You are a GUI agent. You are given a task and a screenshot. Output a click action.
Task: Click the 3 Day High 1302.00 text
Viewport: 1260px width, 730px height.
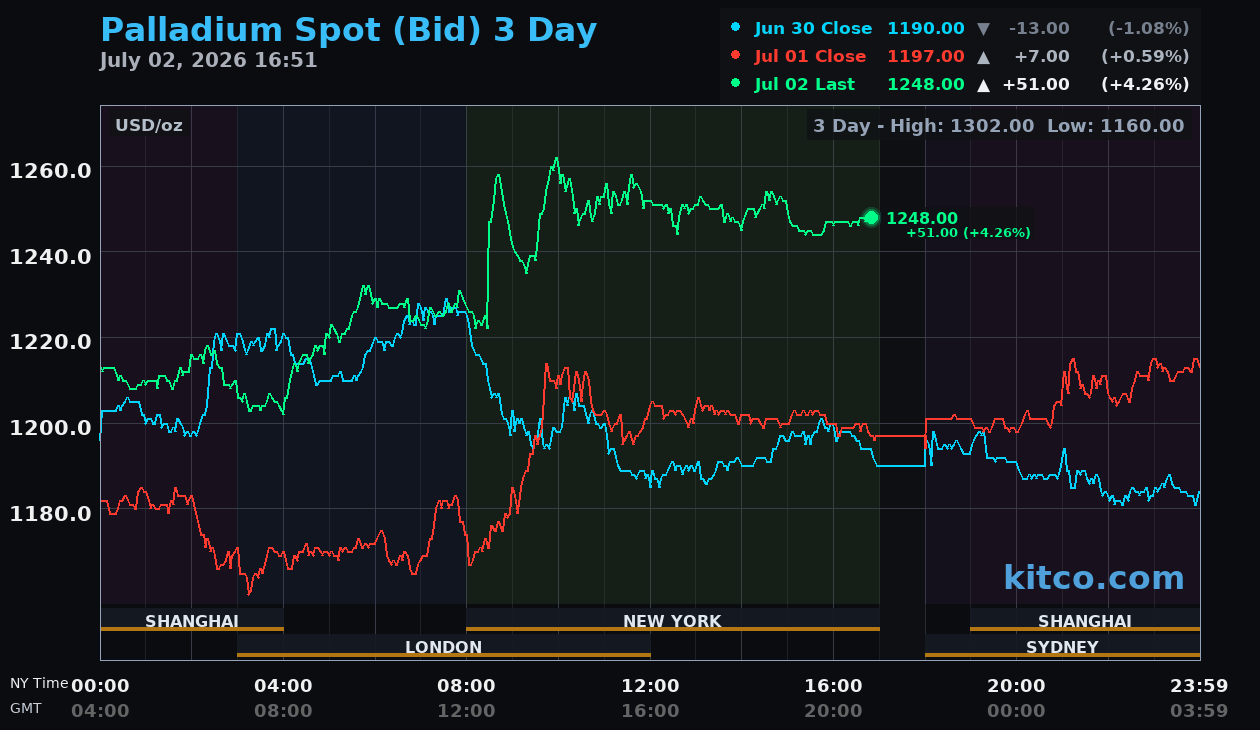[923, 126]
